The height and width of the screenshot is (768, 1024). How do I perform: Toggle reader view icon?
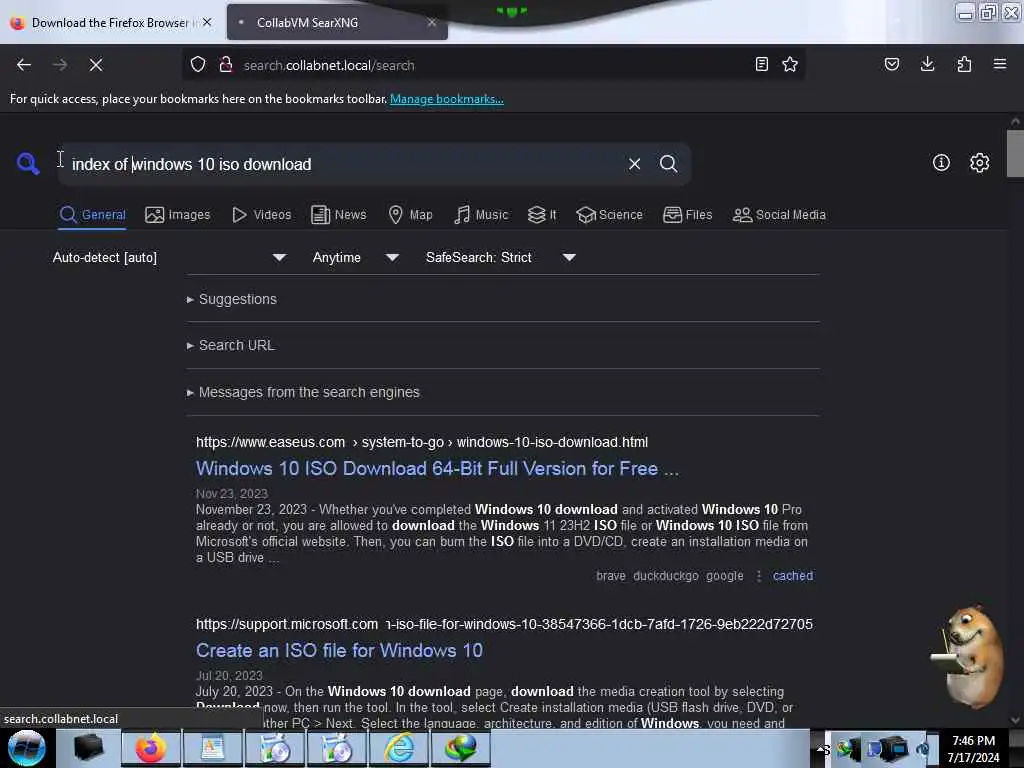coord(761,64)
